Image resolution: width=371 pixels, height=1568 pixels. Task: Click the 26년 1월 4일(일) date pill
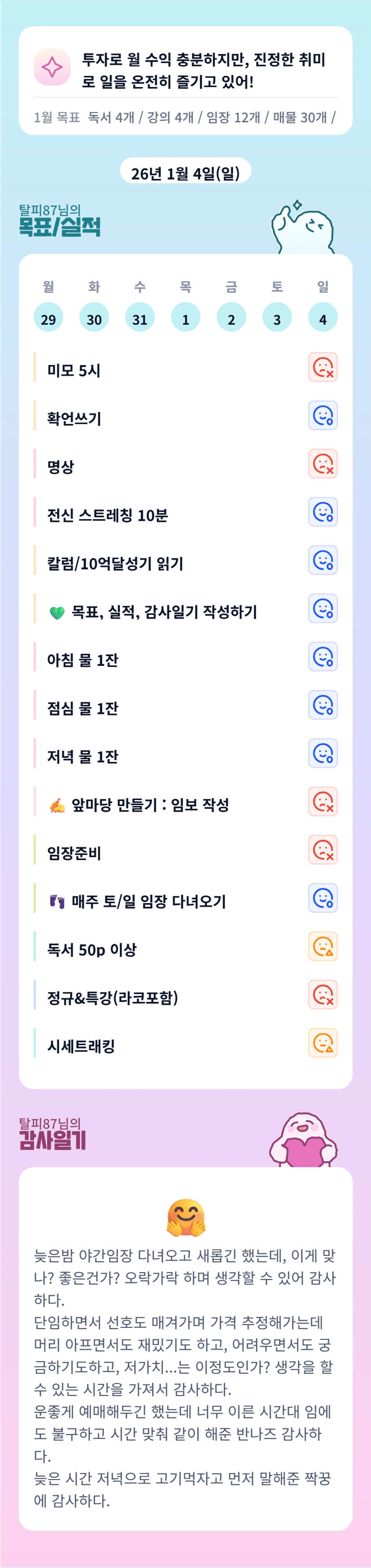coord(186,173)
